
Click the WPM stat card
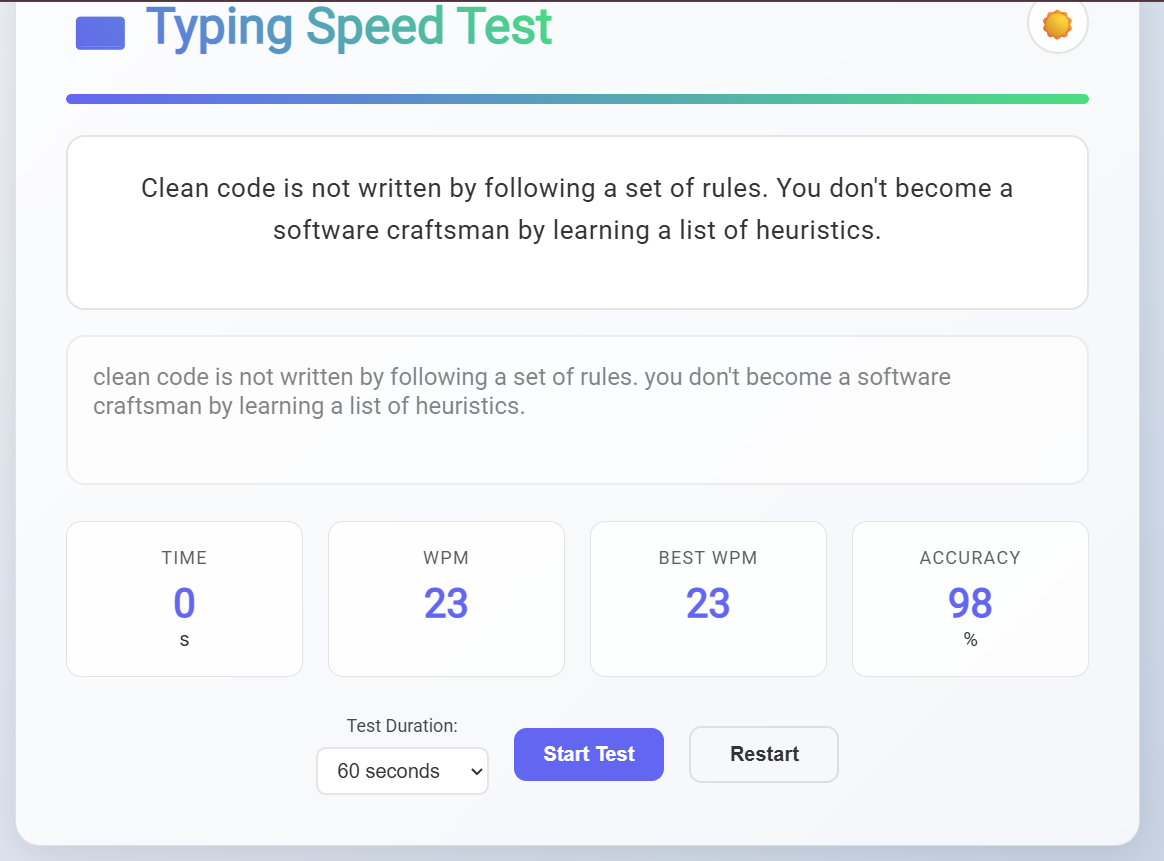pos(446,599)
